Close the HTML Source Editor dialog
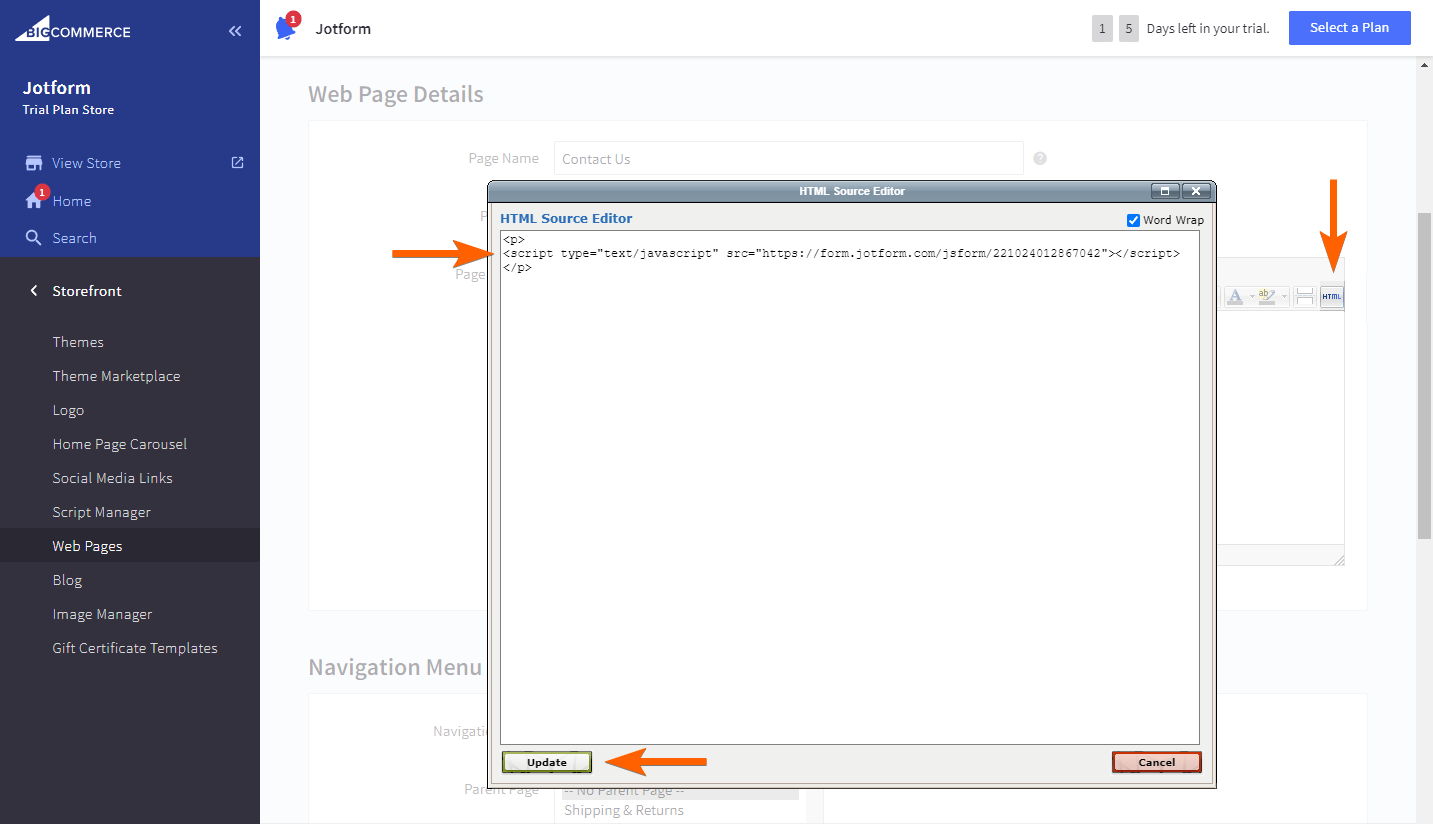This screenshot has height=824, width=1433. pyautogui.click(x=1196, y=191)
